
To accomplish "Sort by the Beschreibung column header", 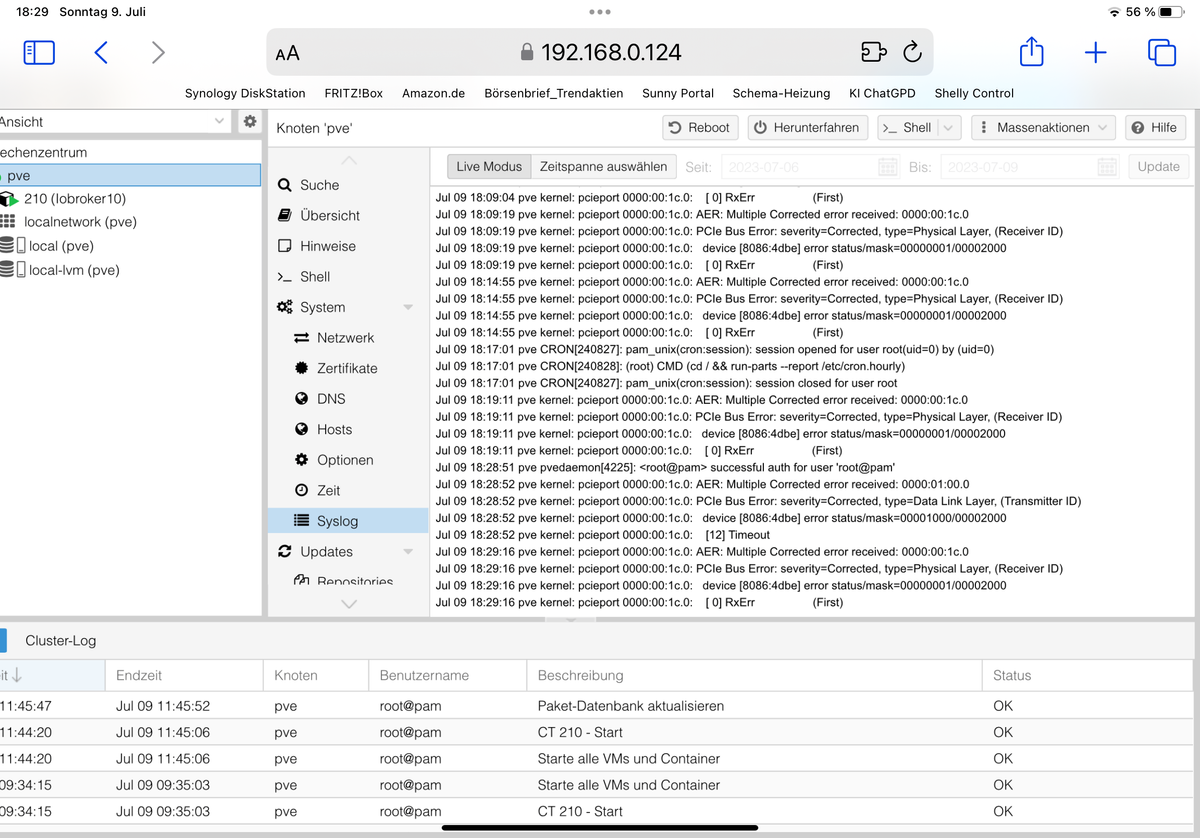I will coord(754,676).
